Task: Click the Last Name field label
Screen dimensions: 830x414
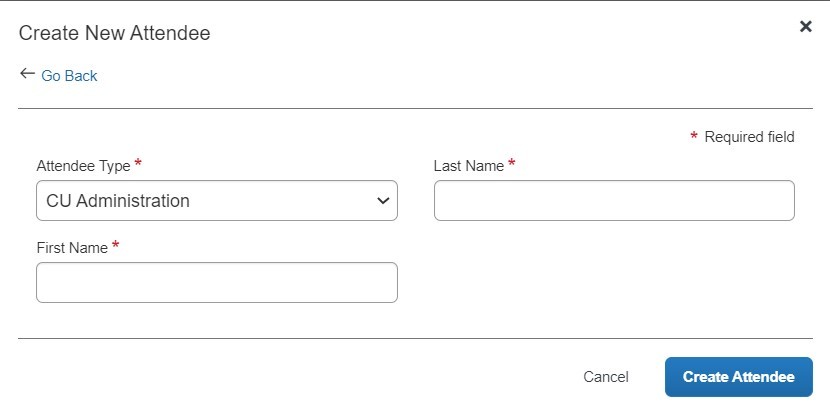Action: 468,166
